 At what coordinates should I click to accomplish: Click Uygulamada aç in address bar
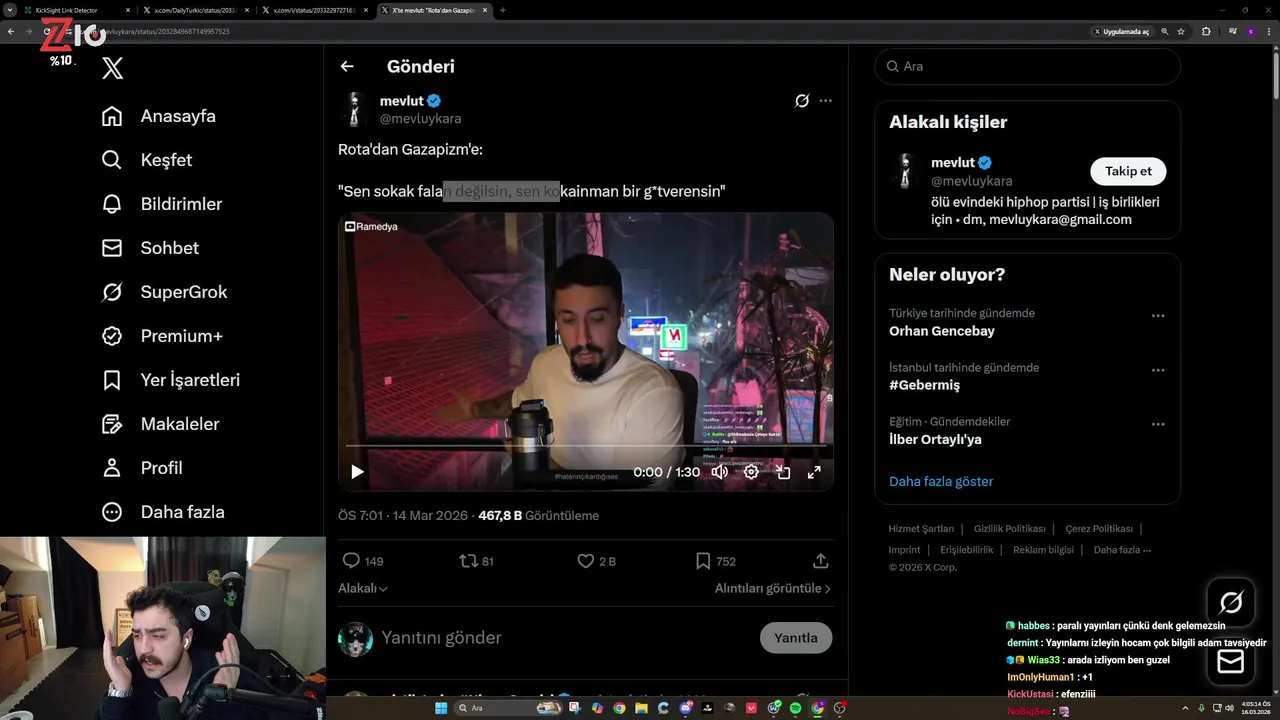[x=1121, y=32]
